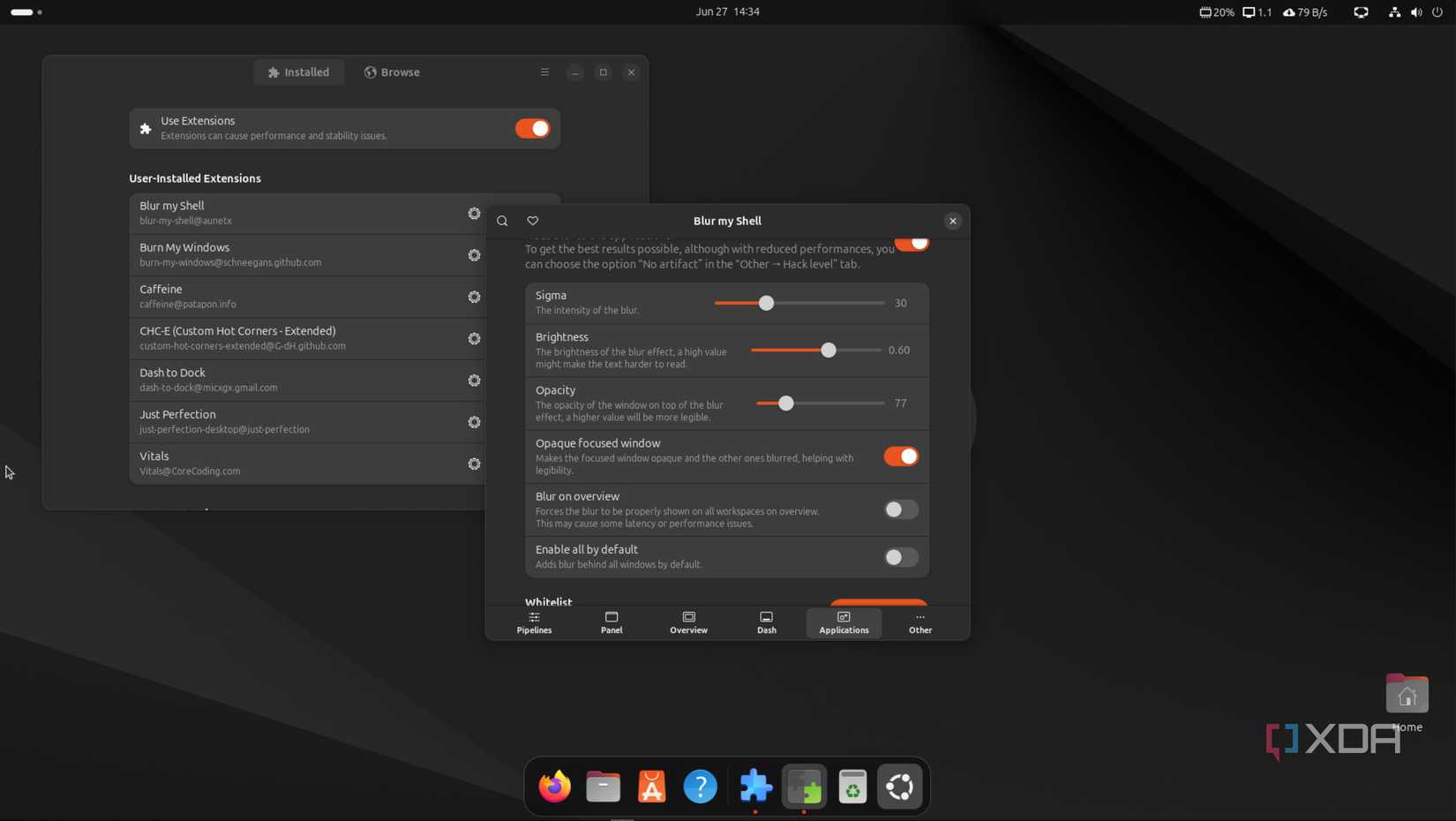Open search in the Blur my Shell window
The width and height of the screenshot is (1456, 821).
click(501, 221)
